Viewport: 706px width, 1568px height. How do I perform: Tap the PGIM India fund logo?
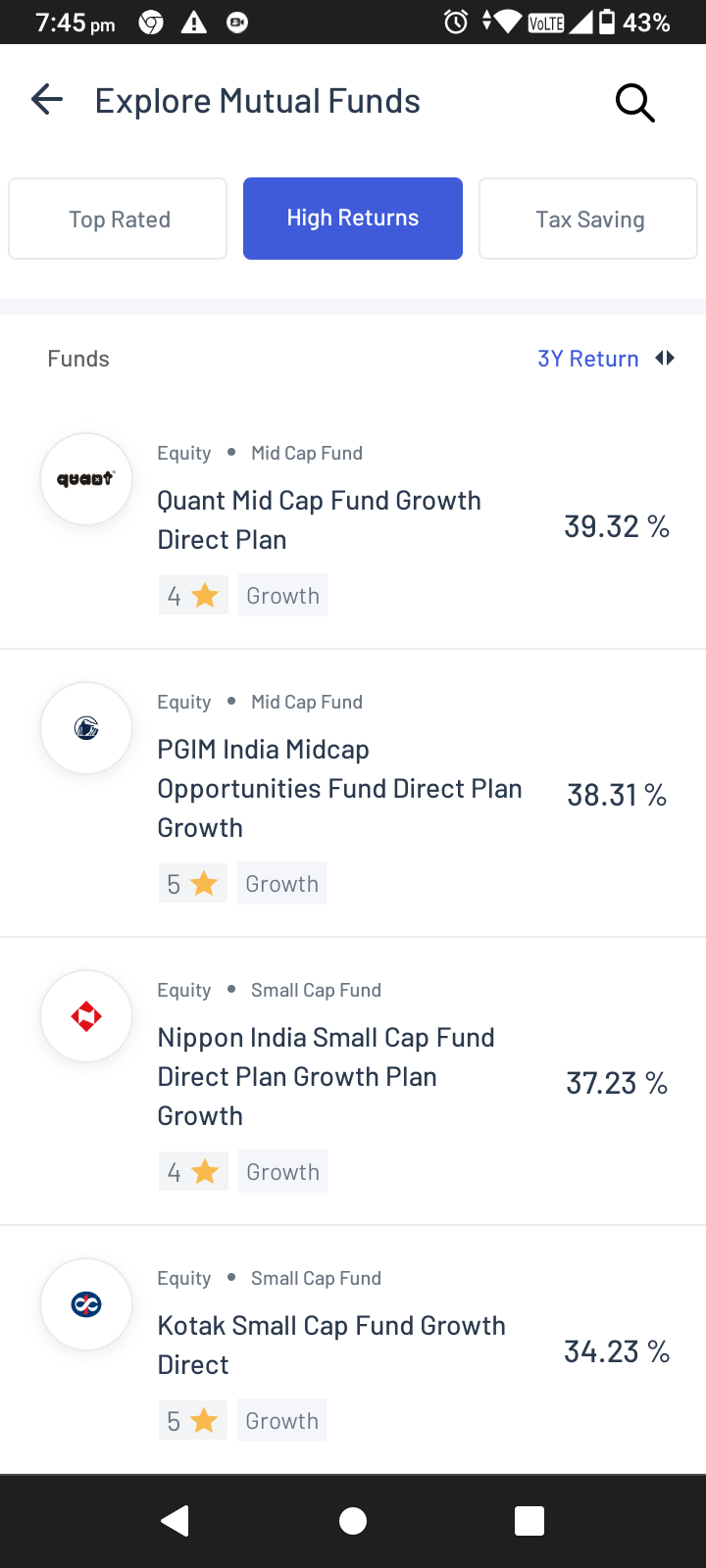pos(86,728)
